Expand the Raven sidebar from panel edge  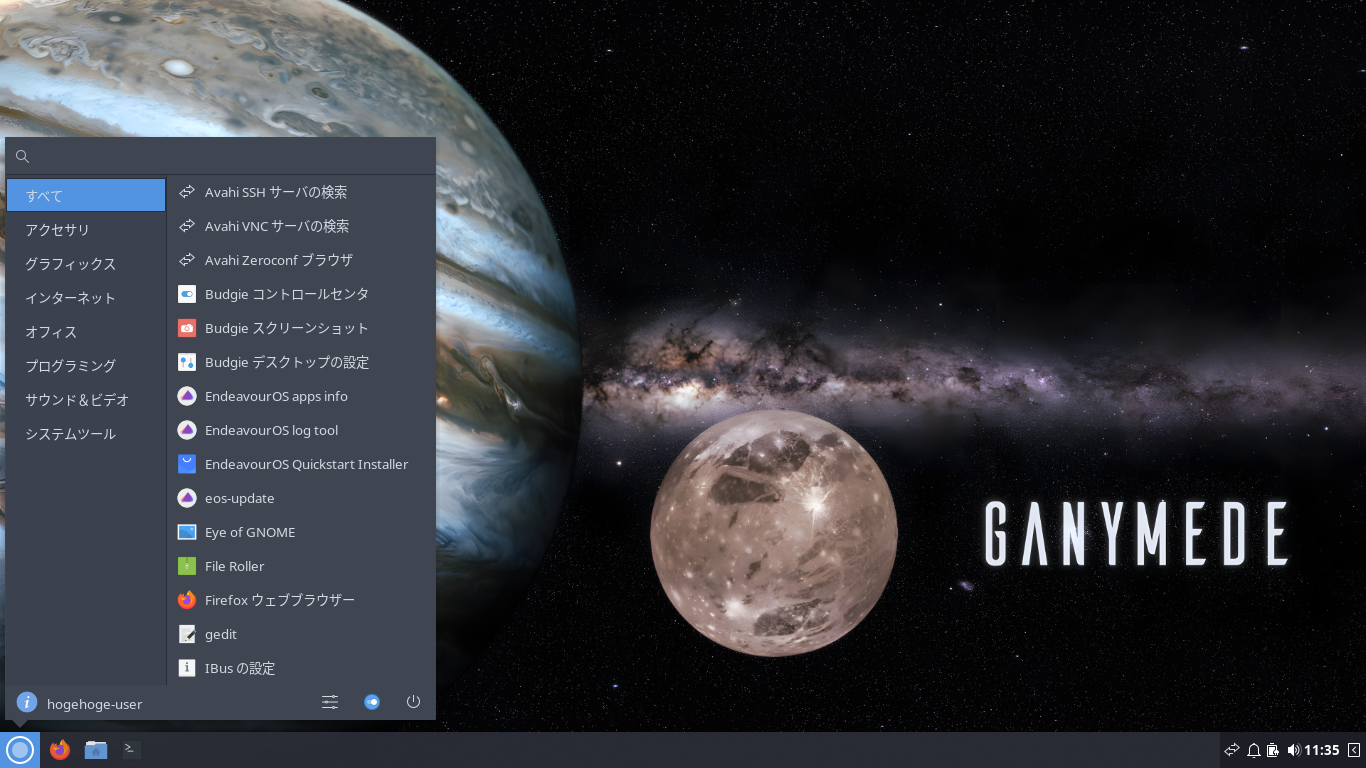point(1354,750)
